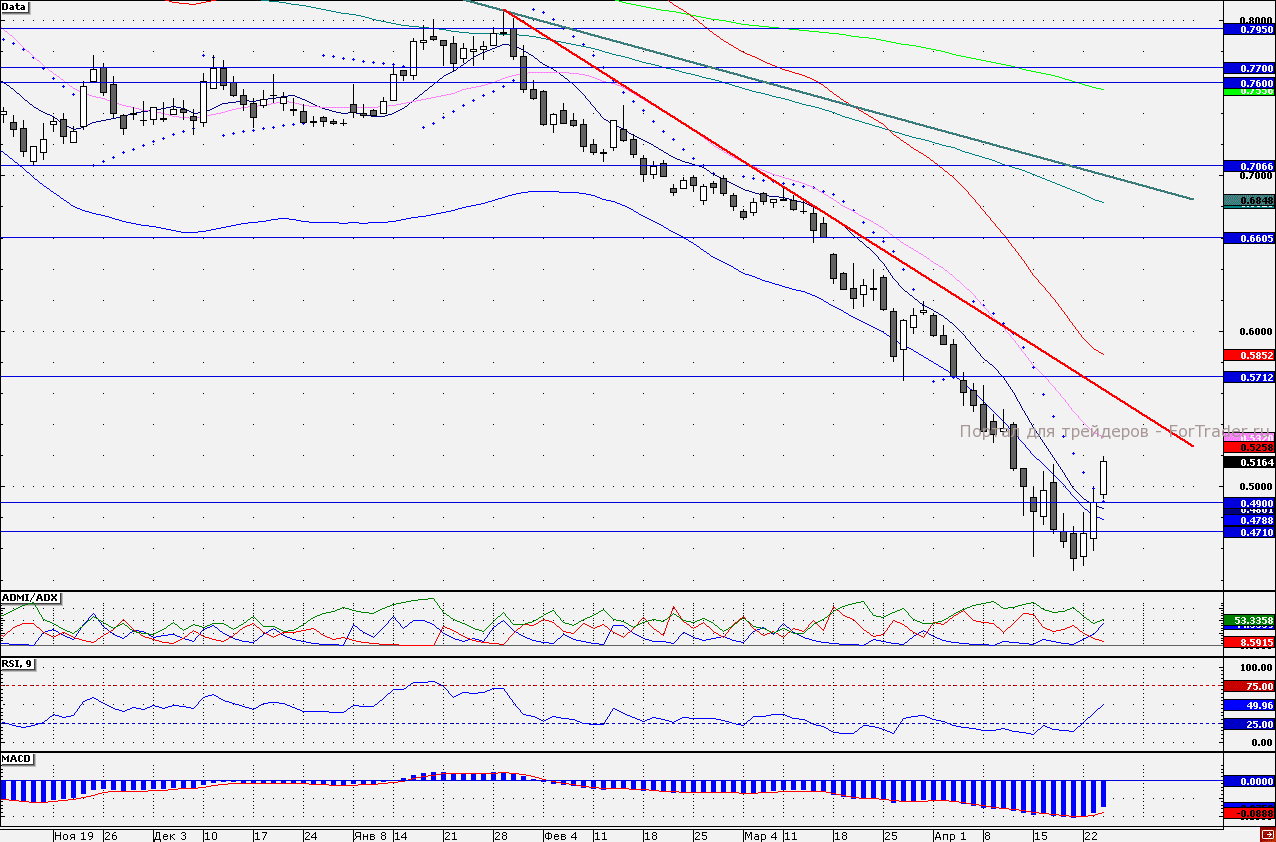Select the Data panel label
1276x842 pixels.
click(x=15, y=6)
